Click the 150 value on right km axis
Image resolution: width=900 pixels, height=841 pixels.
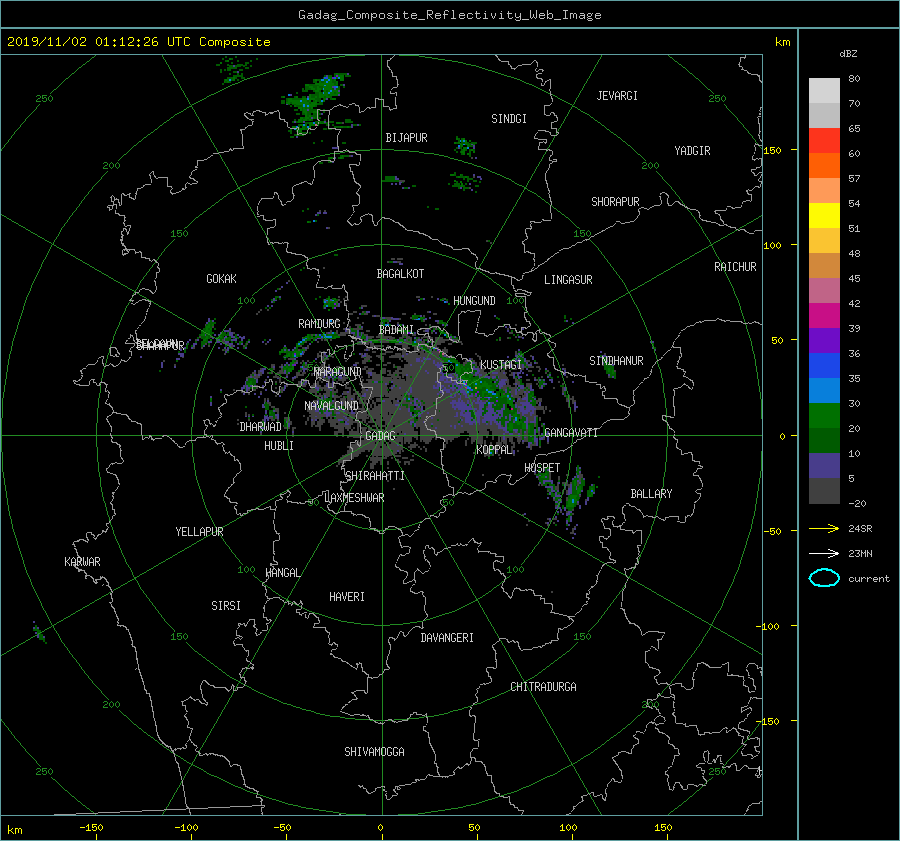tap(773, 150)
